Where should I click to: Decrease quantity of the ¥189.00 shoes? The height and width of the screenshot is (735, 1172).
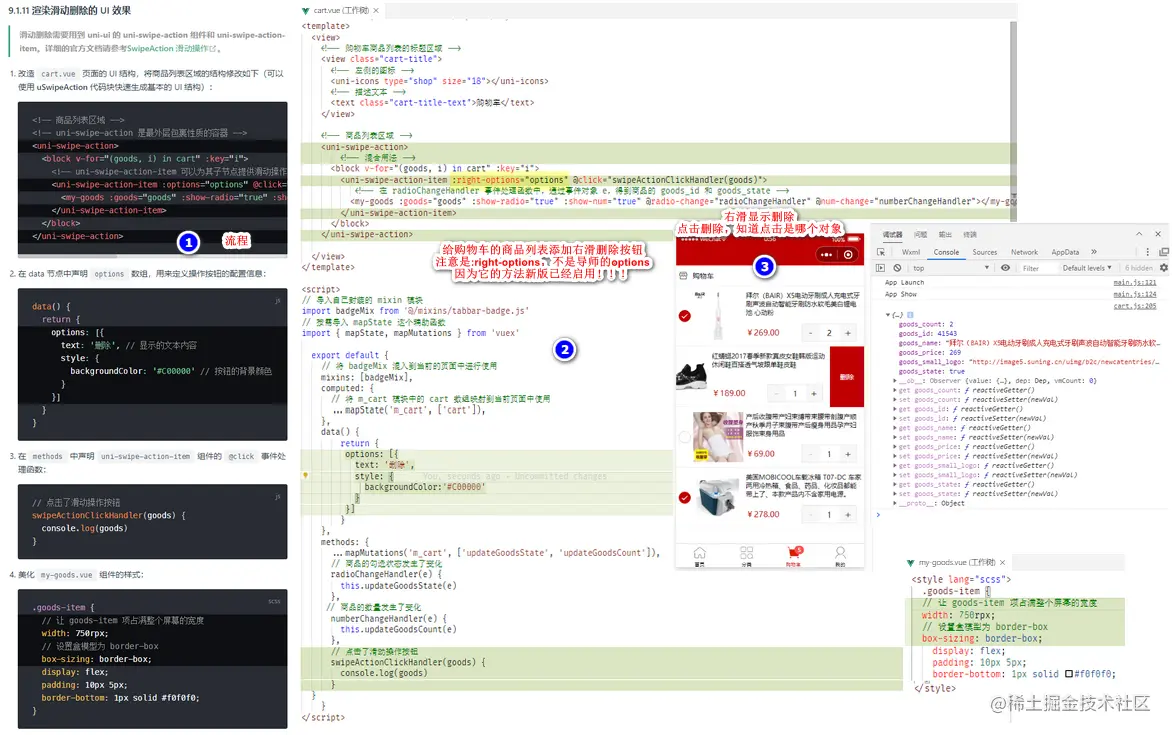(777, 393)
